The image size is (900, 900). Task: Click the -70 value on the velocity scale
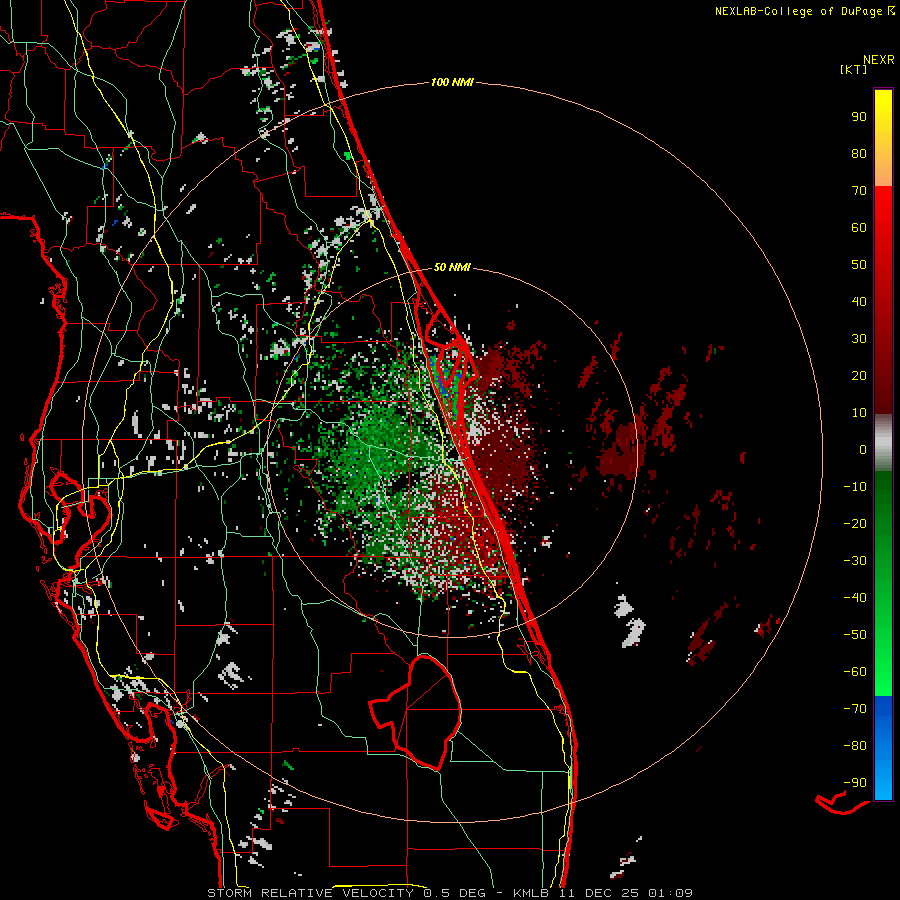pyautogui.click(x=855, y=709)
